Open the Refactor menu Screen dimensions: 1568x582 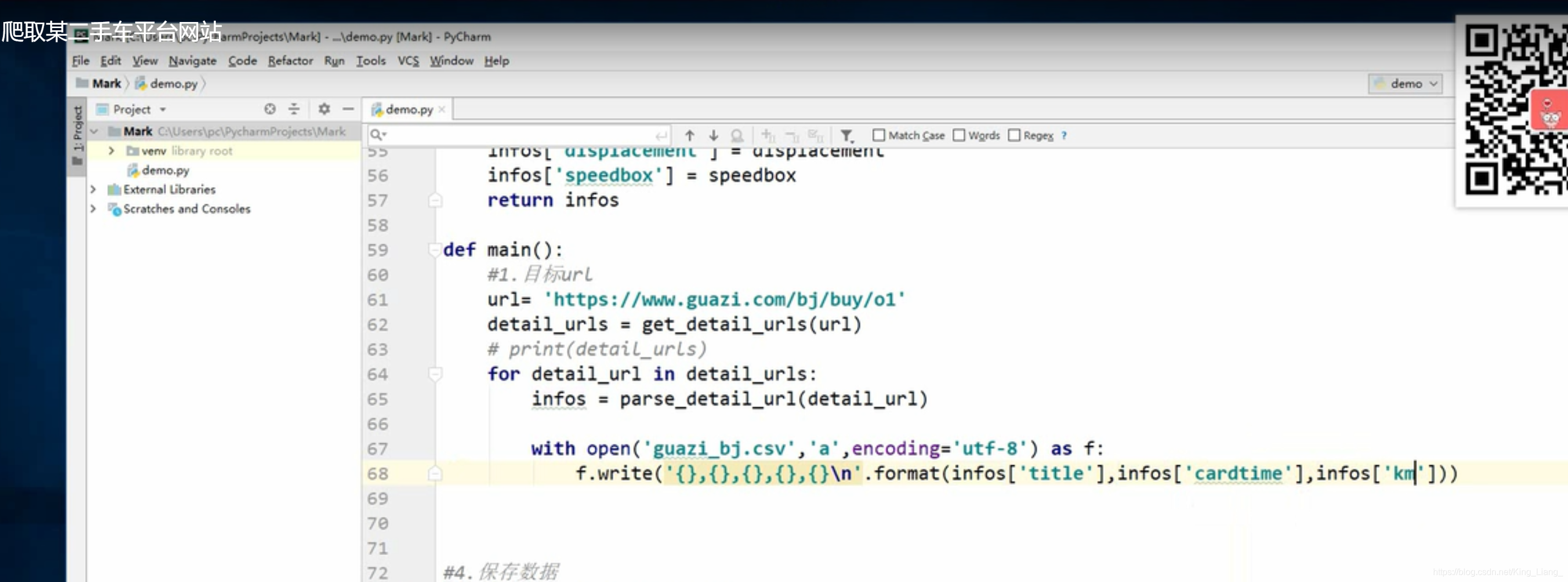pos(290,61)
